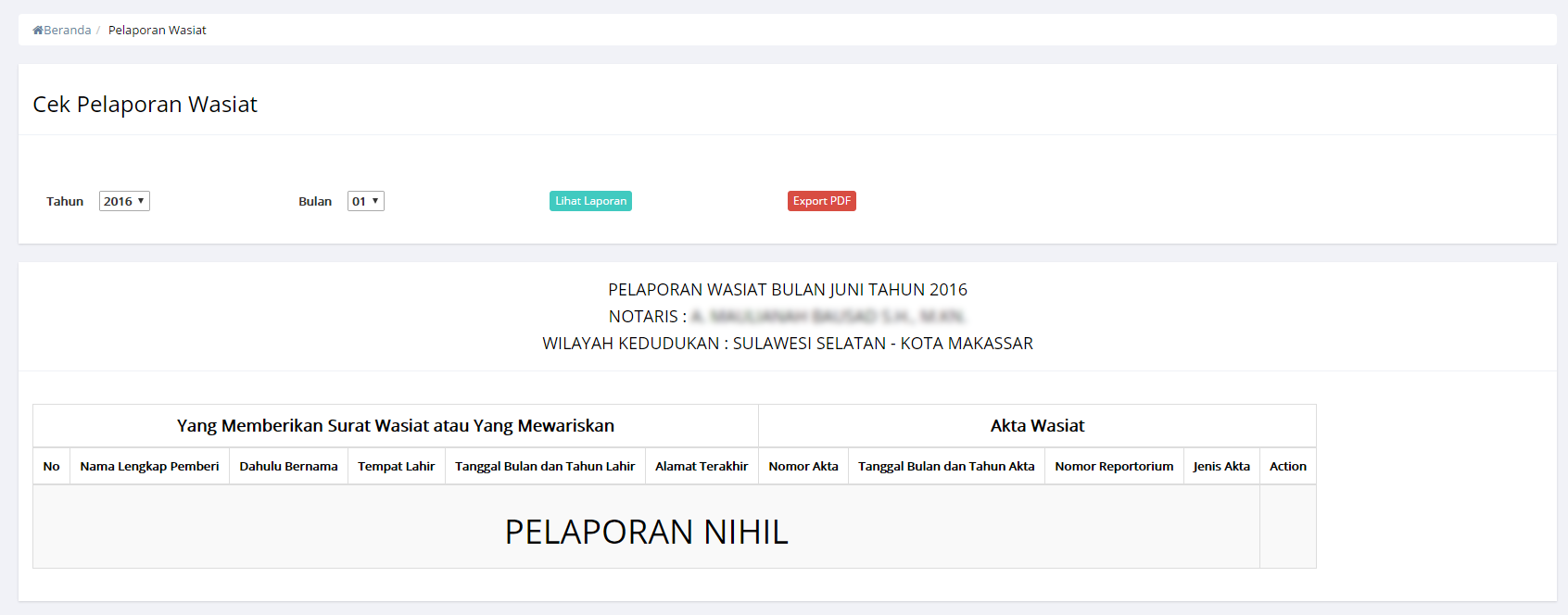The image size is (1568, 615).
Task: Click Tanggal Bulan dan Tahun Lahir header
Action: click(x=545, y=466)
